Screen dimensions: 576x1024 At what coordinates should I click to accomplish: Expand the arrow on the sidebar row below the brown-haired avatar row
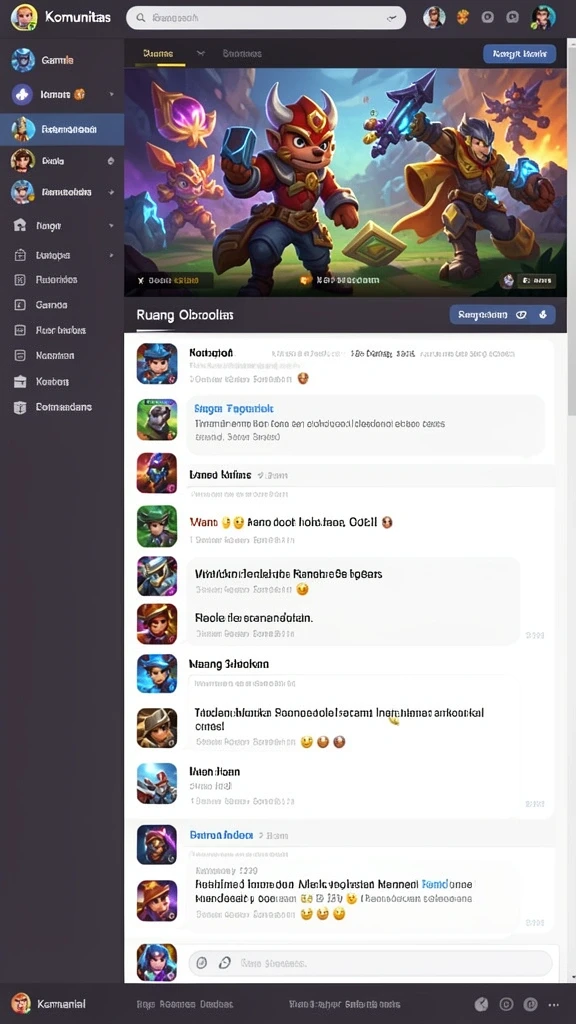(111, 193)
